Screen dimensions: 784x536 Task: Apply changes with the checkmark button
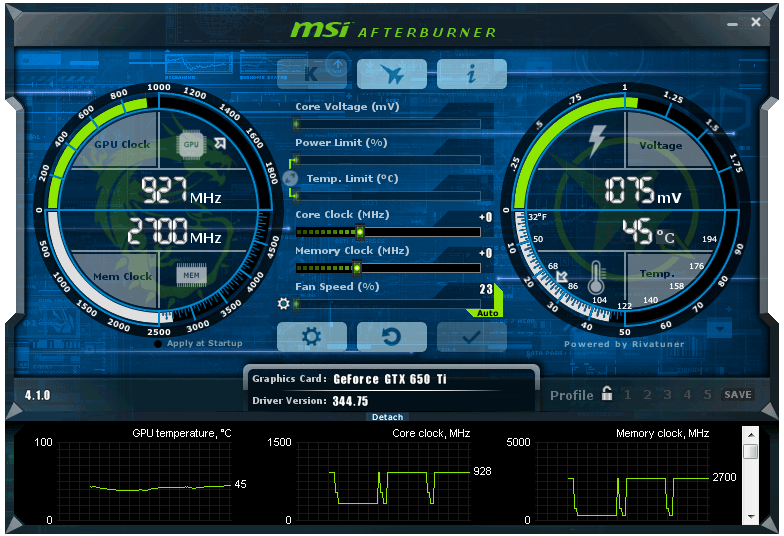click(x=472, y=336)
